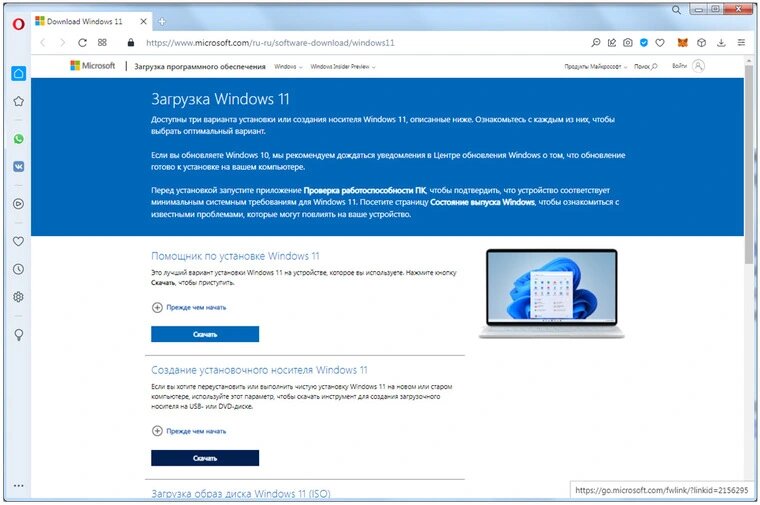Expand 'Прежде чем начать' under Создание носителя
The width and height of the screenshot is (760, 505).
point(189,431)
